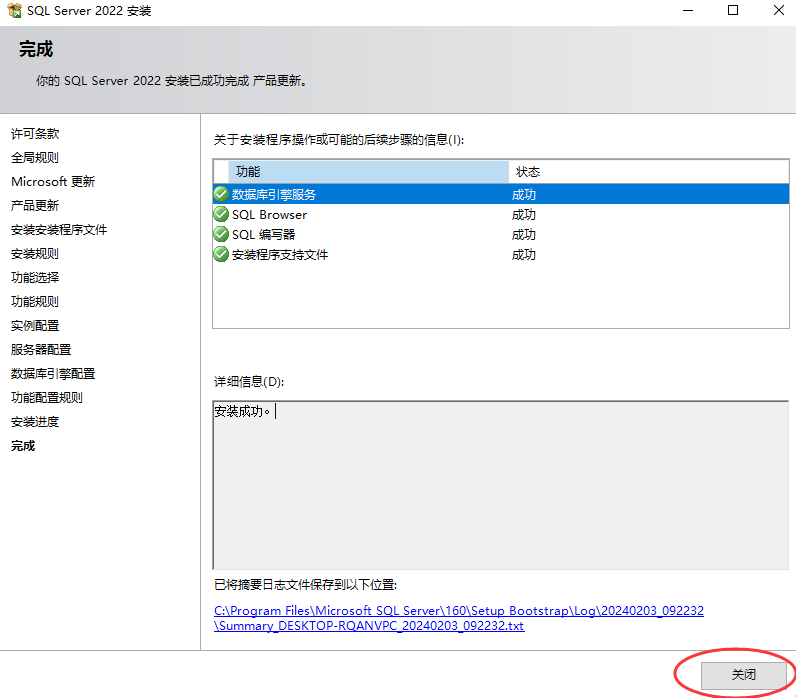This screenshot has height=698, width=796.
Task: Close the window with the title bar X
Action: (x=779, y=10)
